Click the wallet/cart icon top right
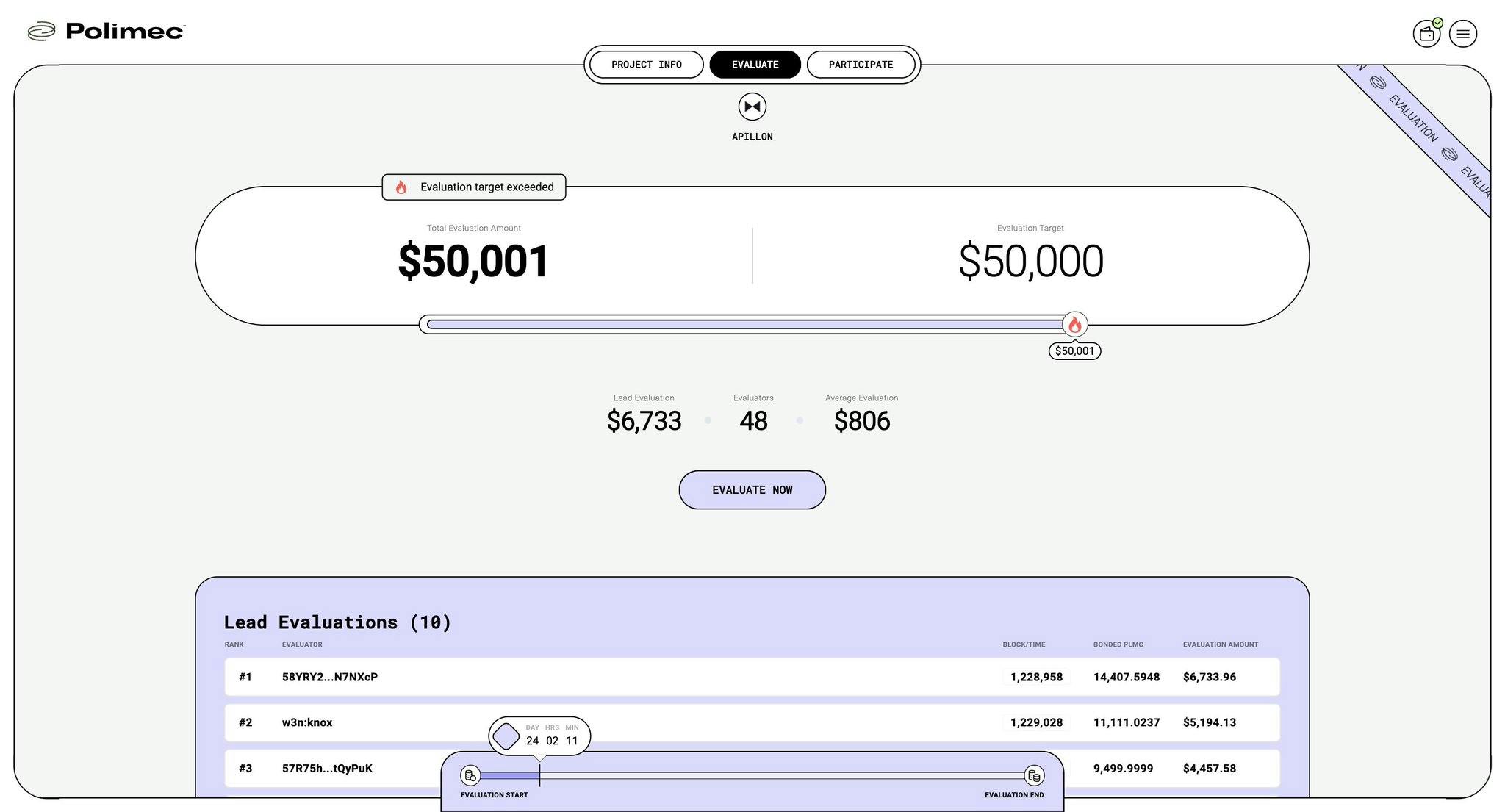The height and width of the screenshot is (812, 1505). (x=1427, y=33)
